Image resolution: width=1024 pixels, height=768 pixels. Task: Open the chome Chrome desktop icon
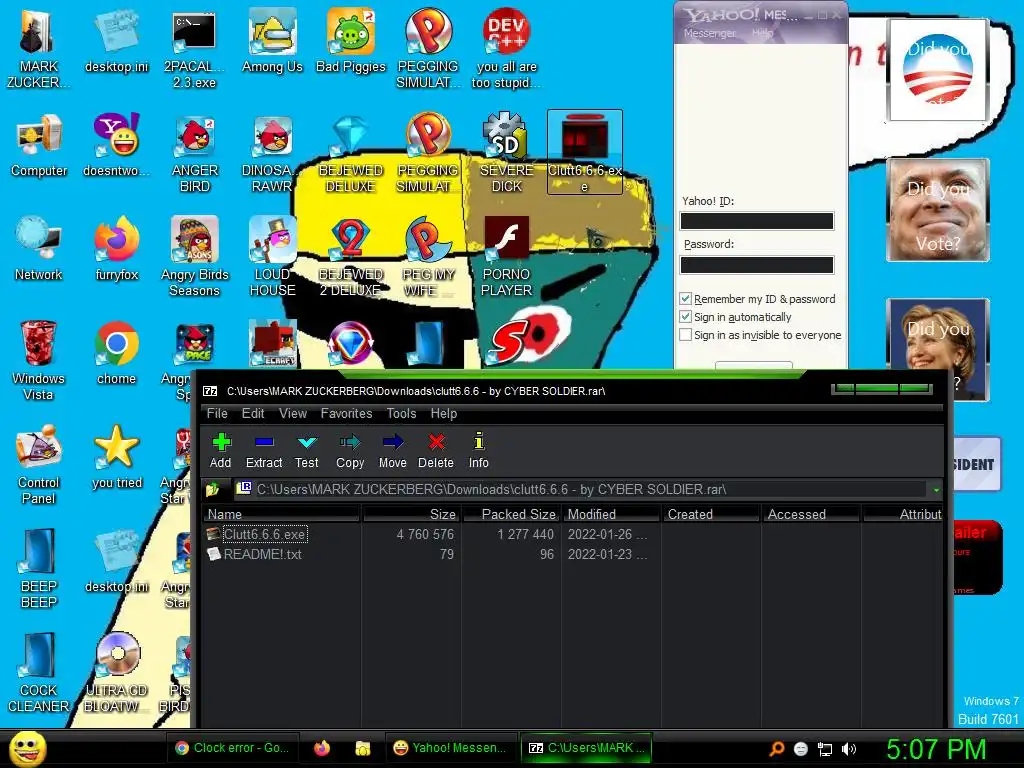pyautogui.click(x=116, y=353)
